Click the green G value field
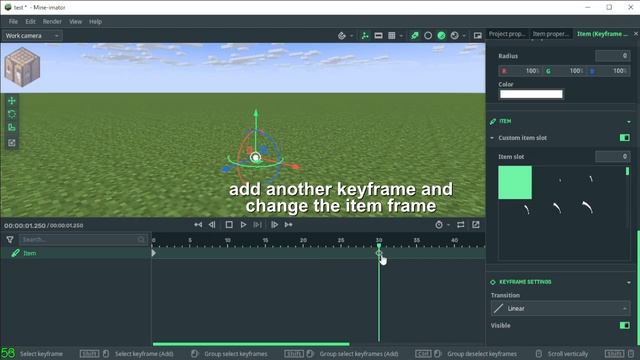The height and width of the screenshot is (360, 640). click(x=564, y=71)
